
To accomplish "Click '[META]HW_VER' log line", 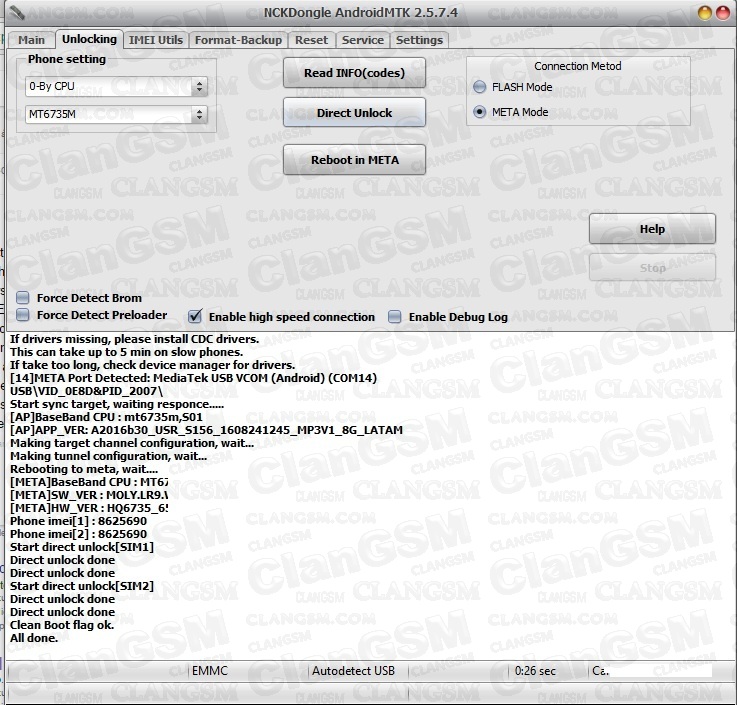I will click(89, 508).
